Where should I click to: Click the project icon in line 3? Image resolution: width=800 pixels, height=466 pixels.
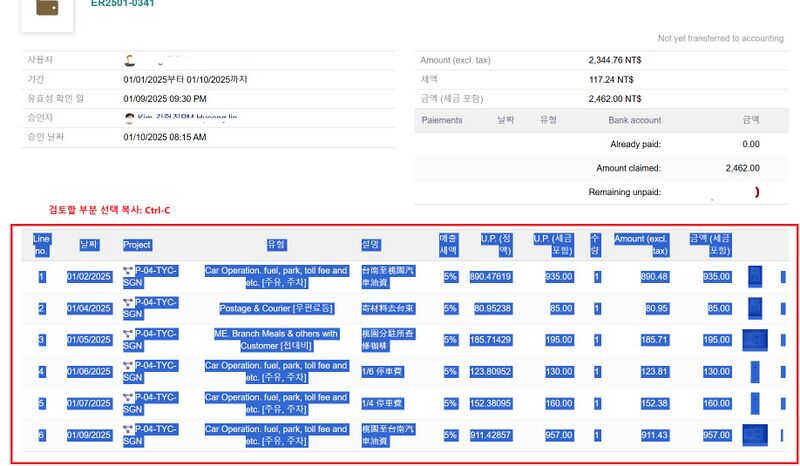coord(128,334)
